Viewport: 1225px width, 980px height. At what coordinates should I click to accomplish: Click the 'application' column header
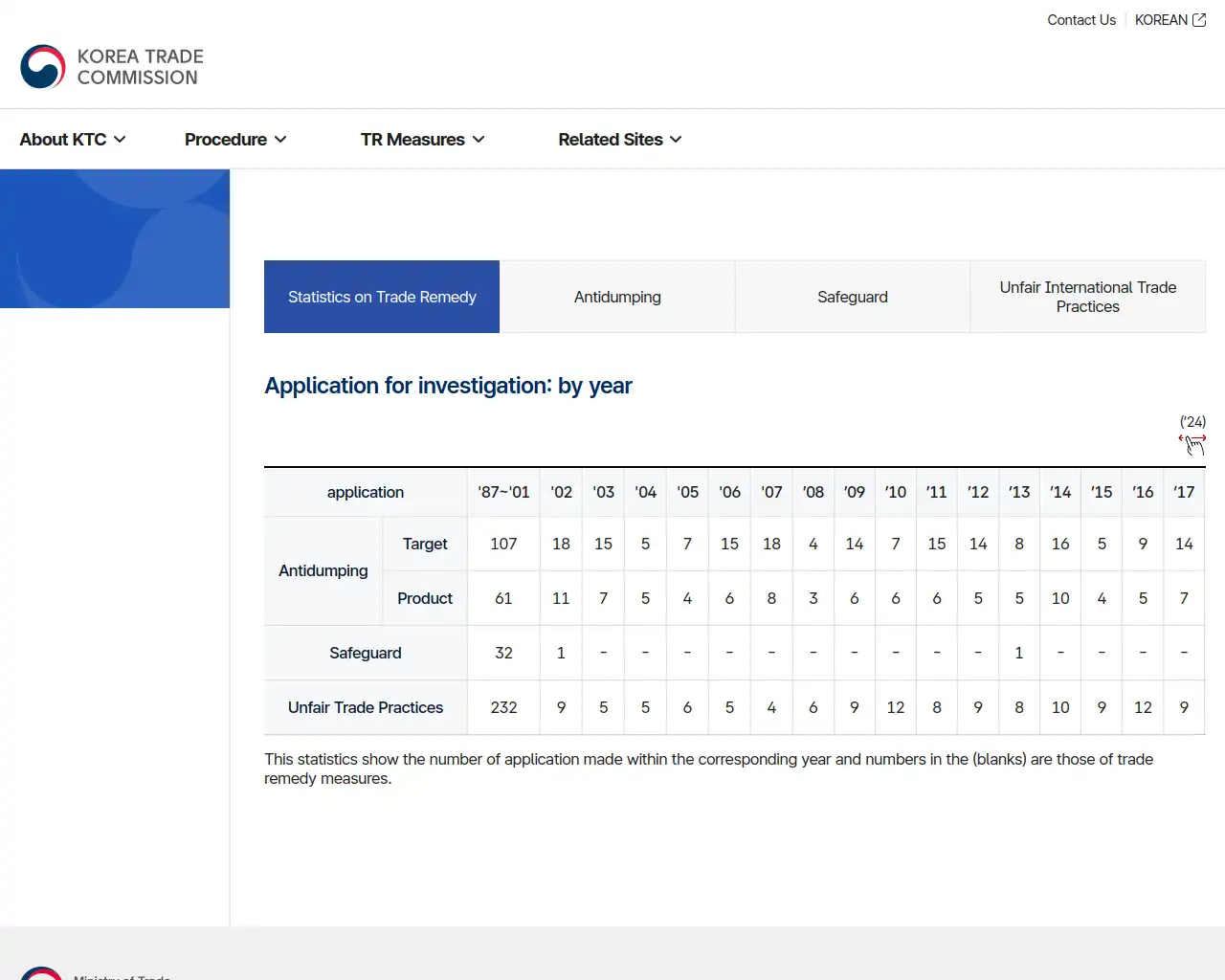point(366,492)
